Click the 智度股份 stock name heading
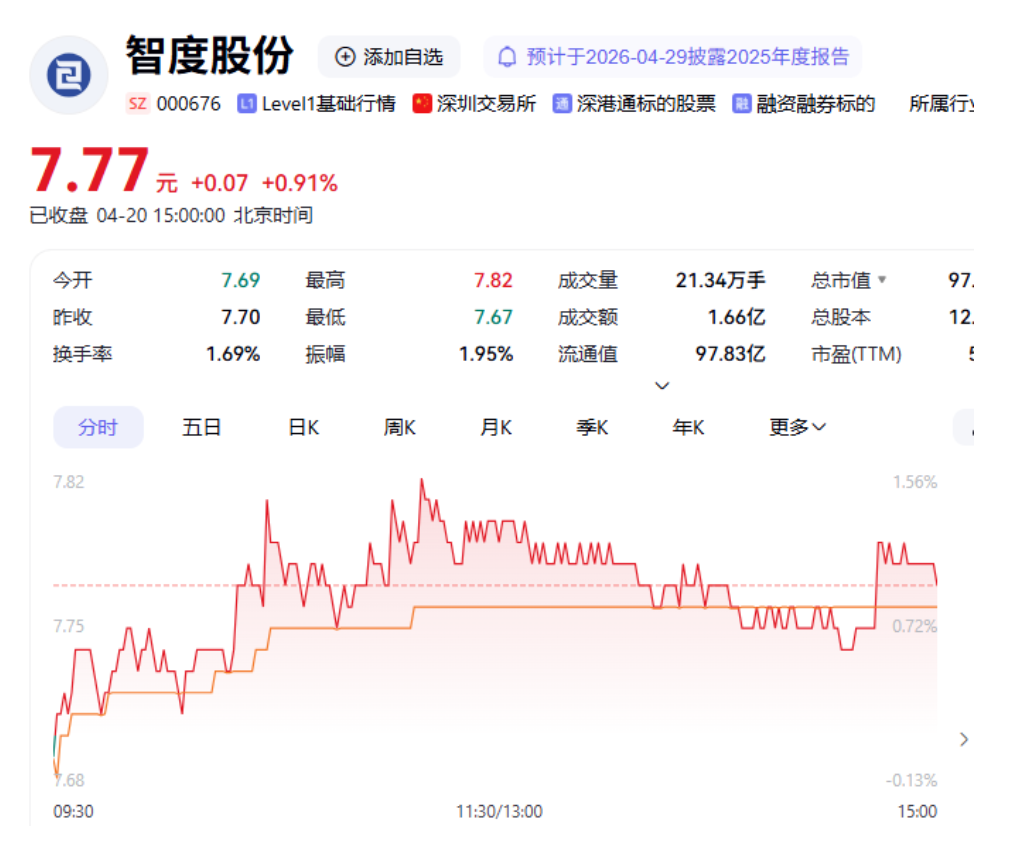The width and height of the screenshot is (1014, 855). click(x=210, y=56)
